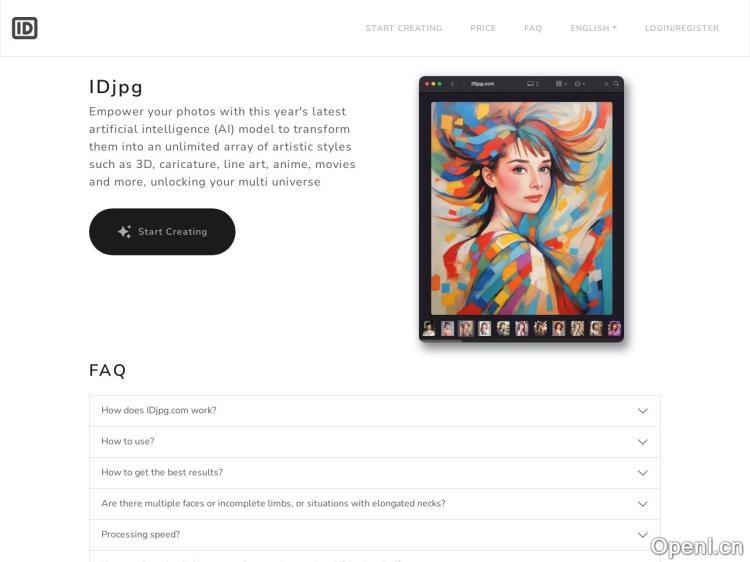Click back arrow in the preview browser window
750x562 pixels.
[x=452, y=84]
